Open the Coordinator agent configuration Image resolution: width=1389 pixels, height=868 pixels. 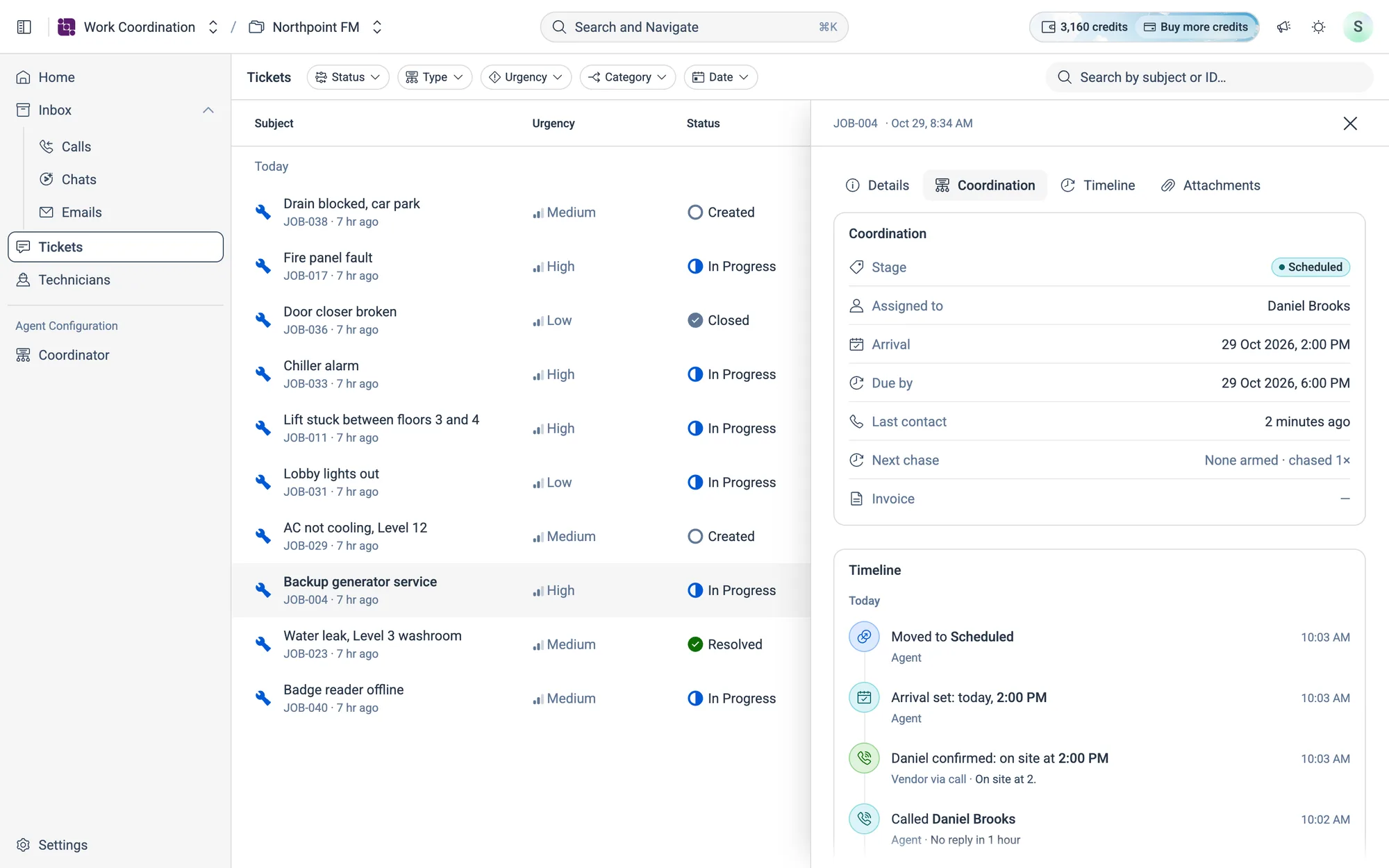click(x=115, y=355)
